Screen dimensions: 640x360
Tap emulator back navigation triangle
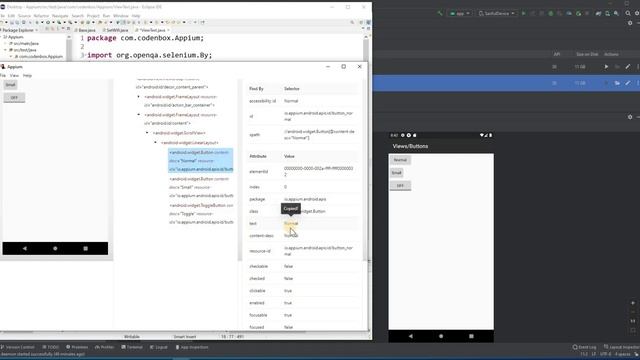(411, 336)
